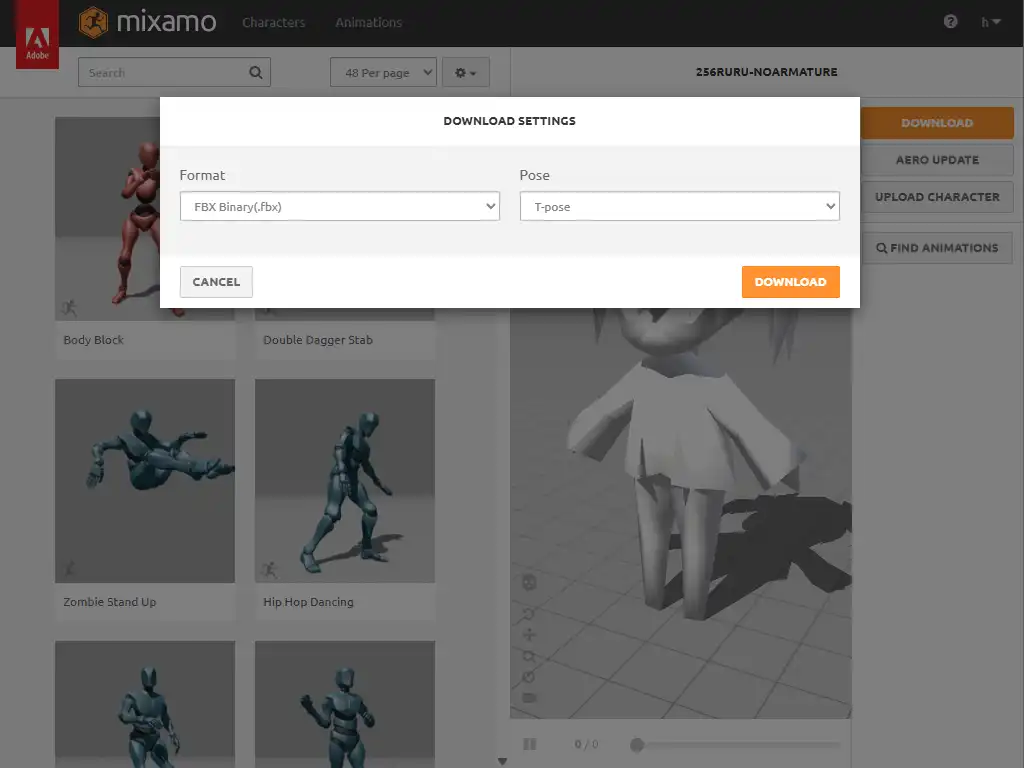1024x768 pixels.
Task: Open the Pose dropdown showing T-pose
Action: click(679, 207)
